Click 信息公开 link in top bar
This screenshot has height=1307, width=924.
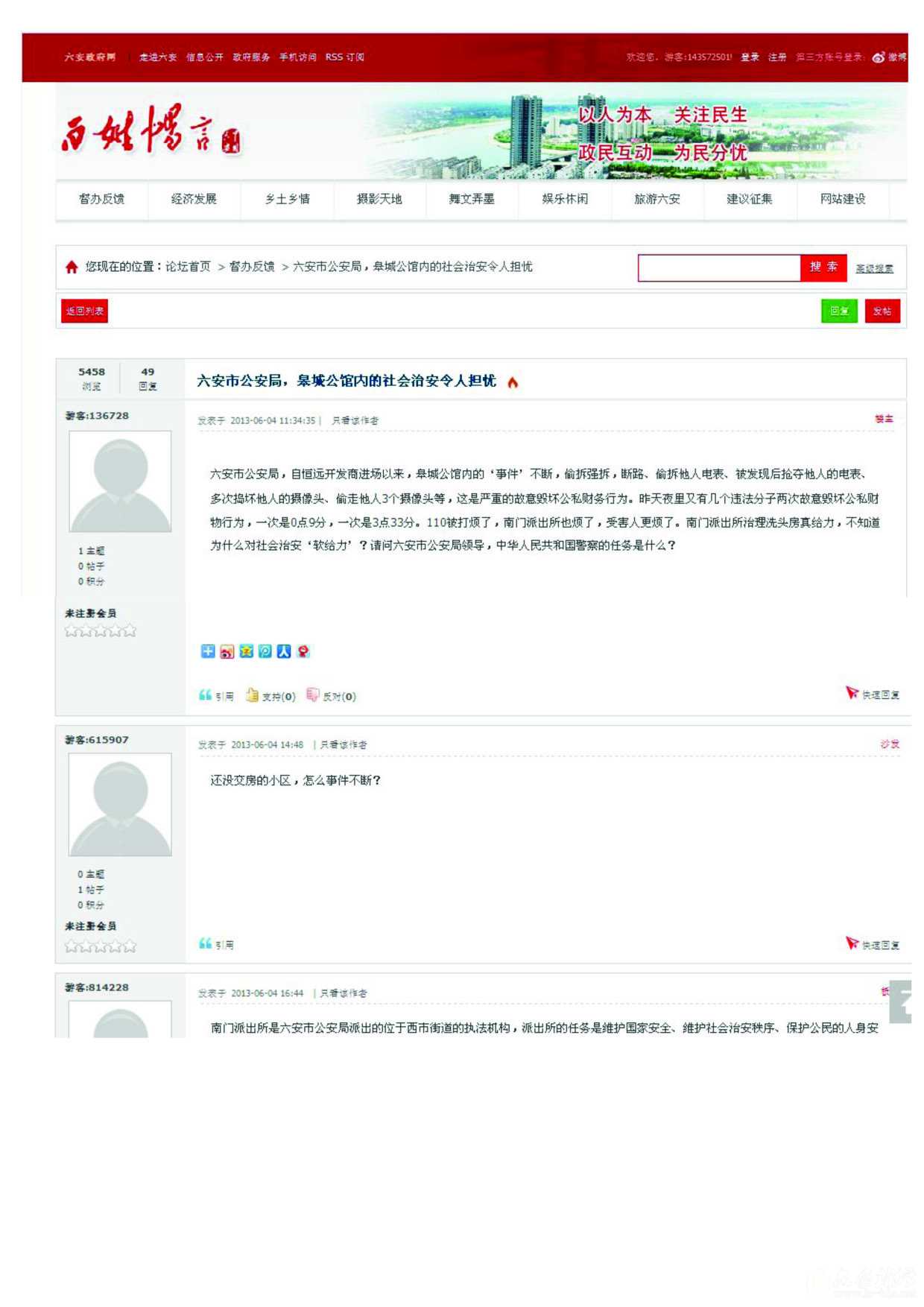pos(205,57)
